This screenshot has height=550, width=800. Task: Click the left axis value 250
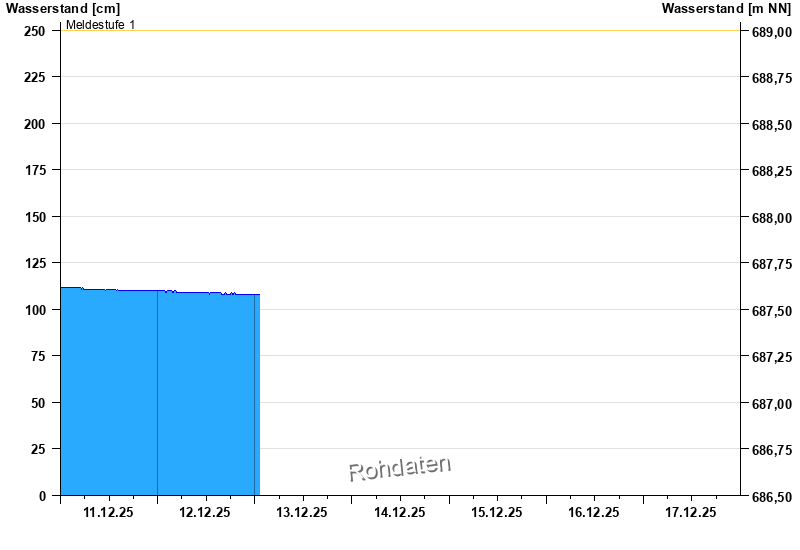point(35,31)
